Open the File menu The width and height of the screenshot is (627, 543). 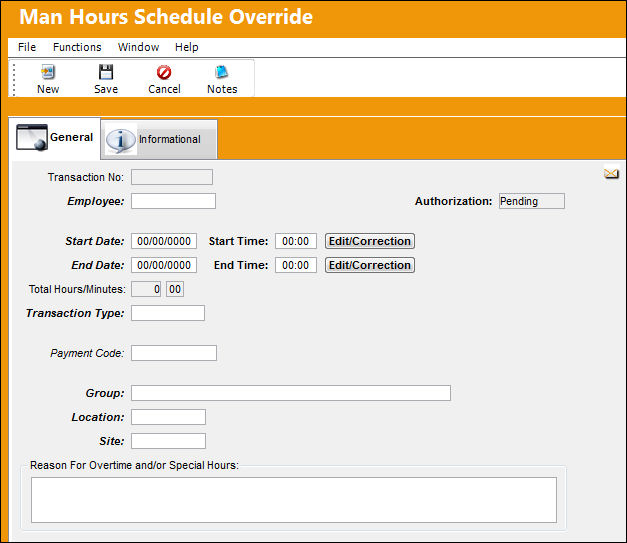point(27,47)
